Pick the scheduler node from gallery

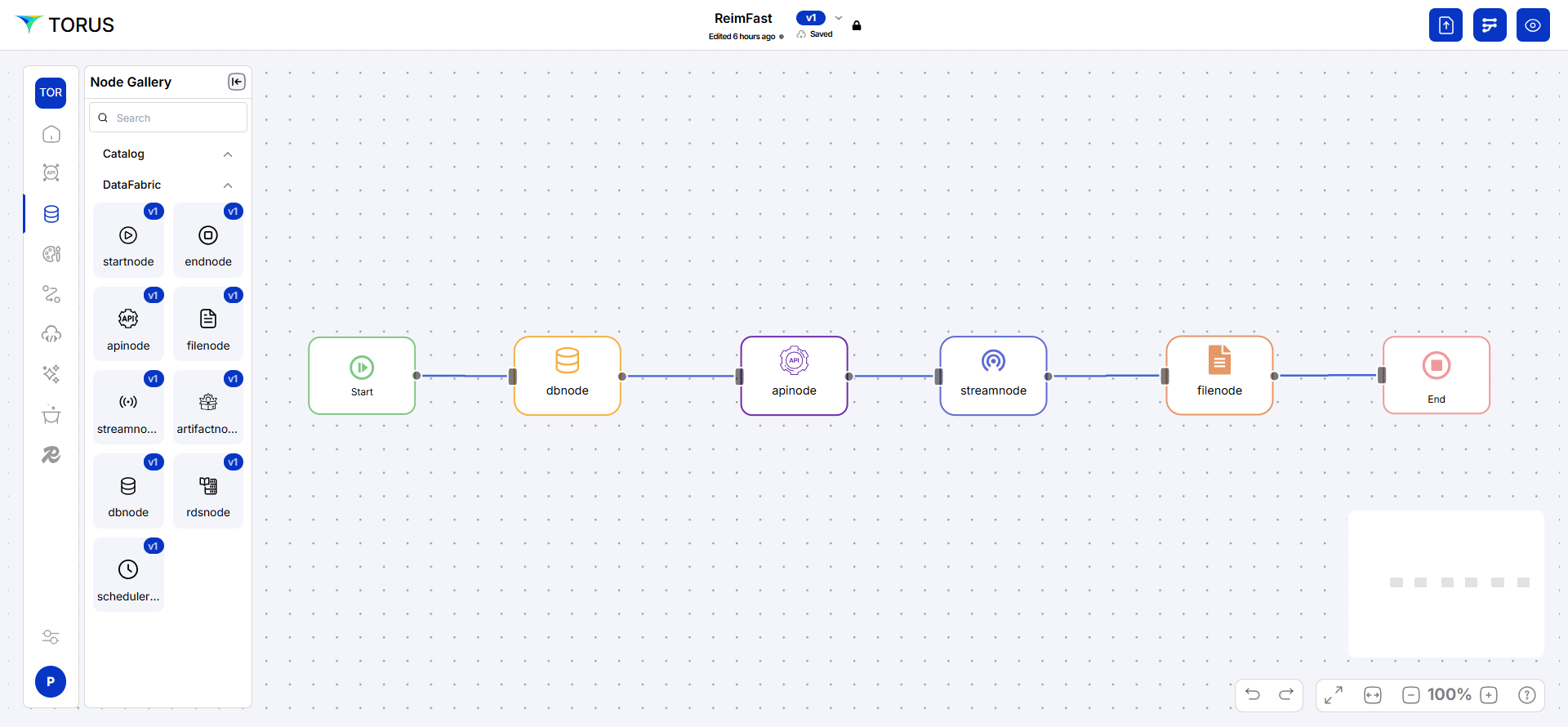[x=128, y=575]
